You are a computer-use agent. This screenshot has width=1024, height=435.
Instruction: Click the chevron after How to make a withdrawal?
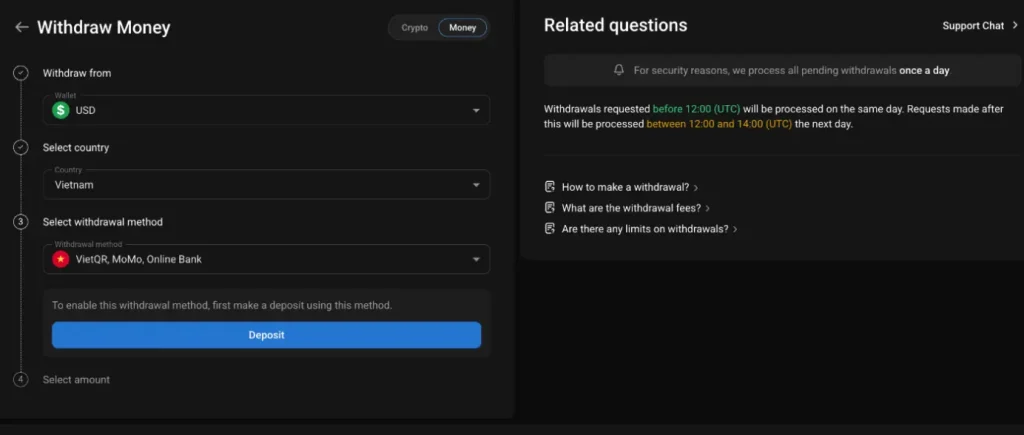point(696,188)
